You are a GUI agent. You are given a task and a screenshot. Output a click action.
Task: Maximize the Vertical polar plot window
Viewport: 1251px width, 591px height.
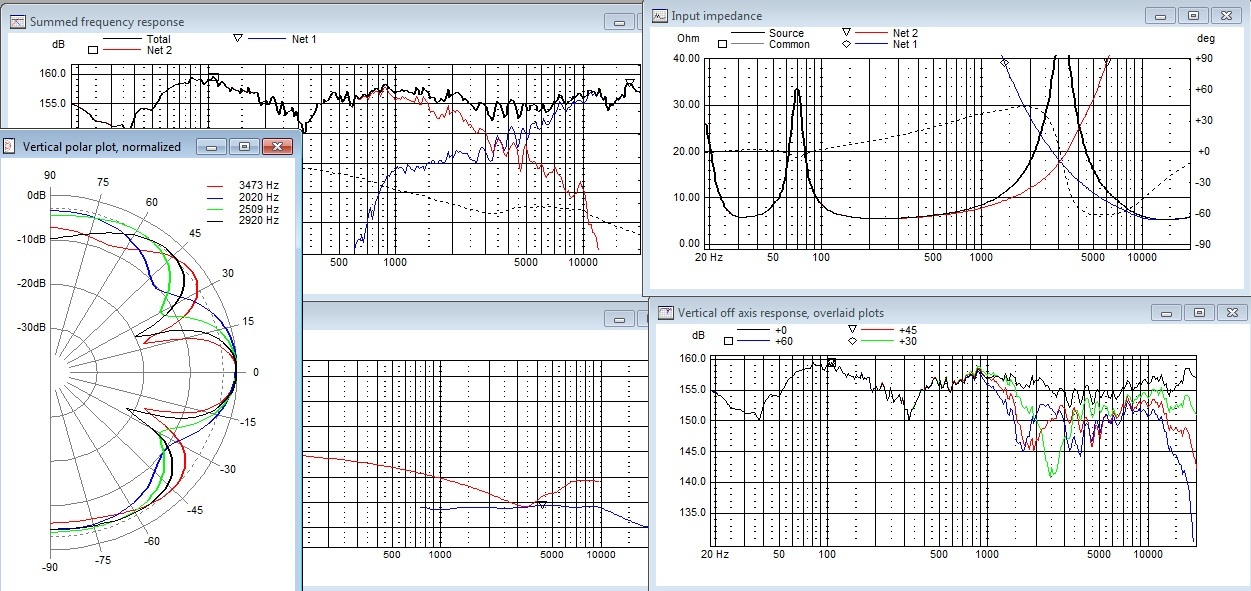tap(244, 147)
